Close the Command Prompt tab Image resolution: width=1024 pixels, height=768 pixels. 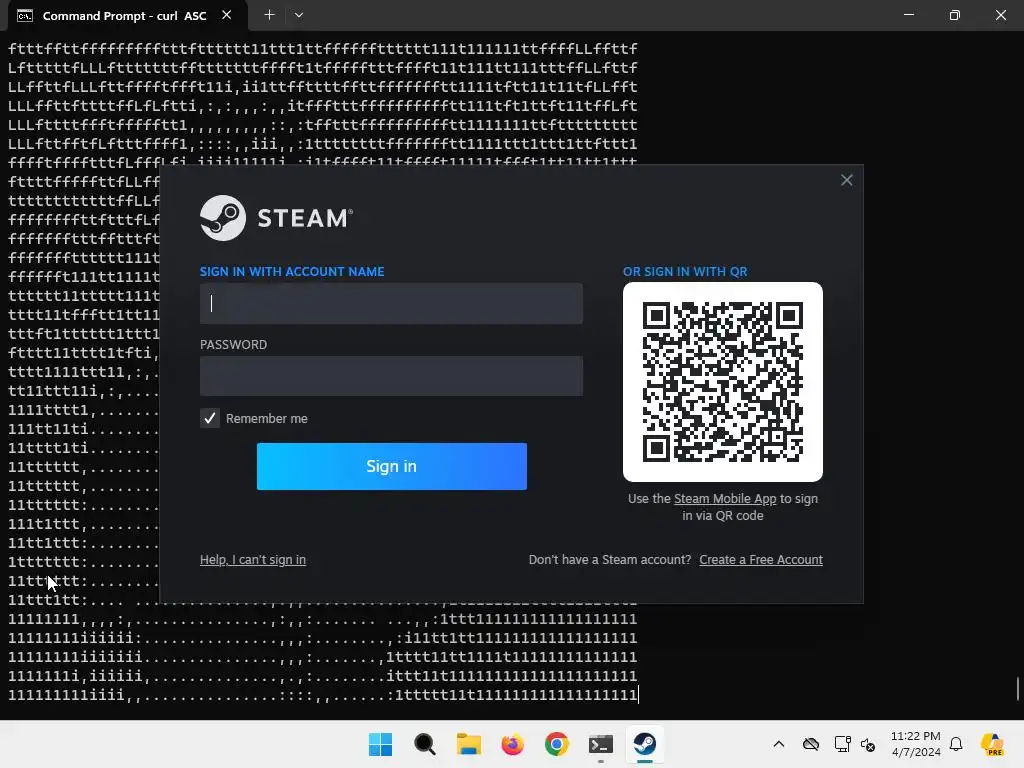coord(227,15)
